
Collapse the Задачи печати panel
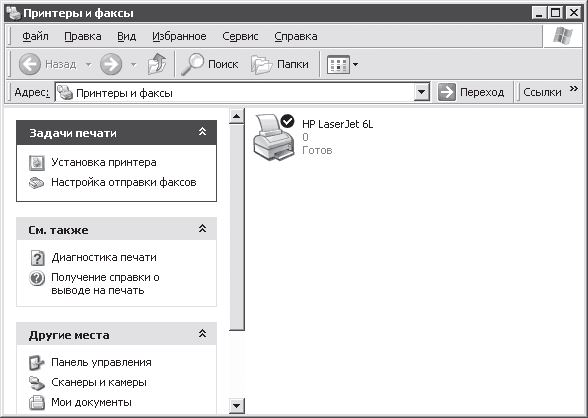pos(202,132)
